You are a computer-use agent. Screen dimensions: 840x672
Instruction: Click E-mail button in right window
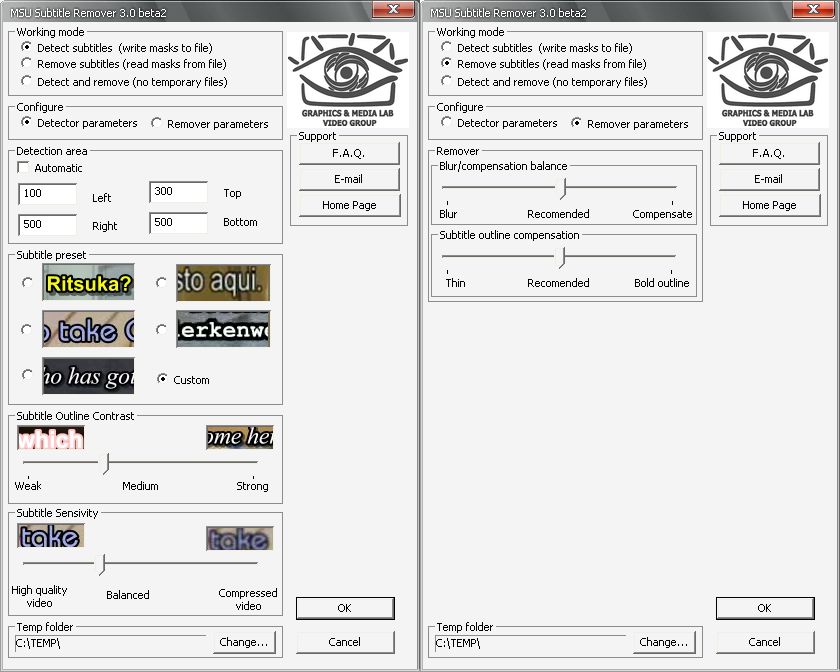(x=769, y=179)
